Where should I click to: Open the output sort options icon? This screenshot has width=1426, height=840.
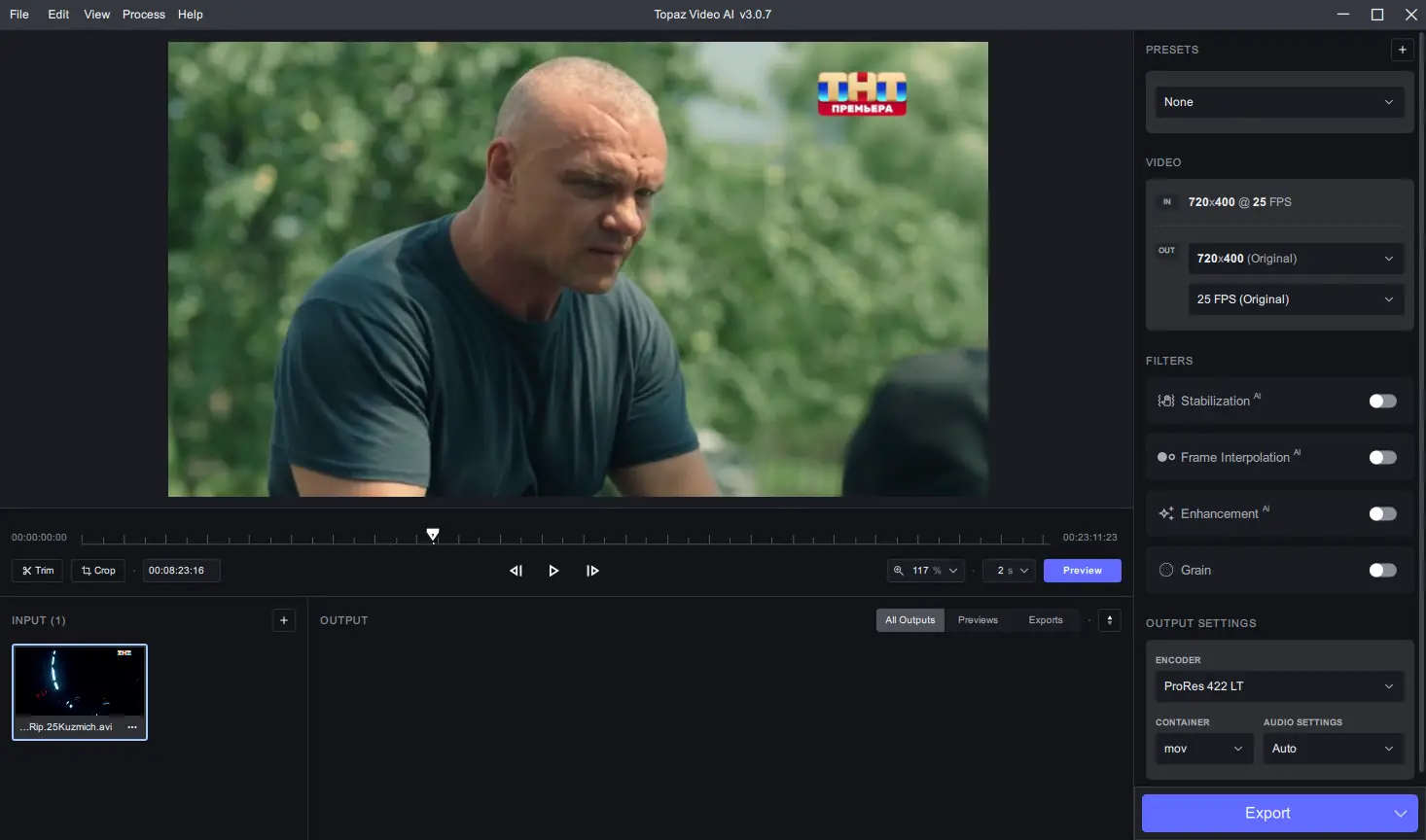1110,620
